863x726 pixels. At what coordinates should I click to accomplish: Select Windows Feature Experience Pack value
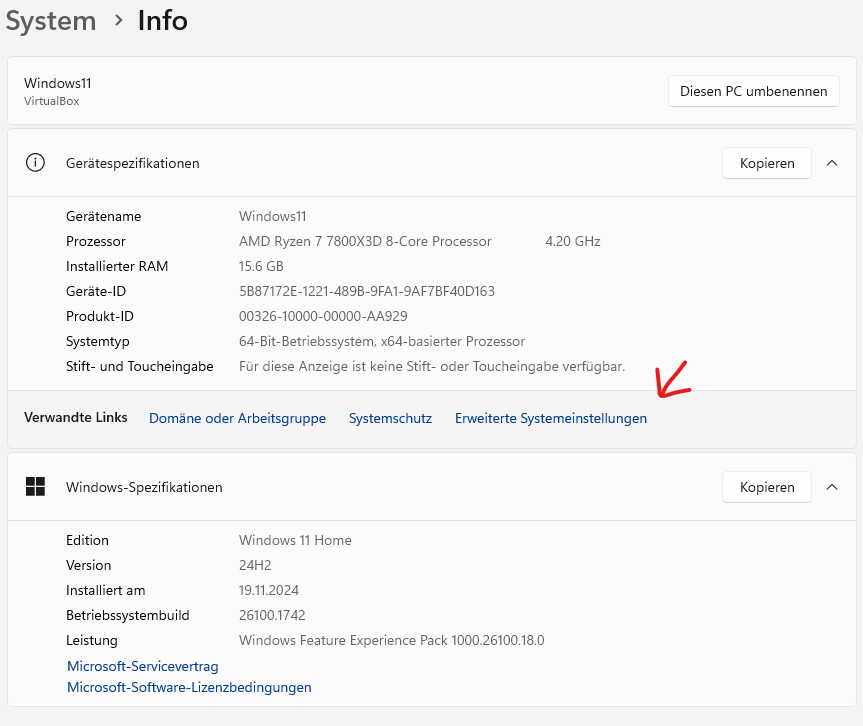click(391, 641)
